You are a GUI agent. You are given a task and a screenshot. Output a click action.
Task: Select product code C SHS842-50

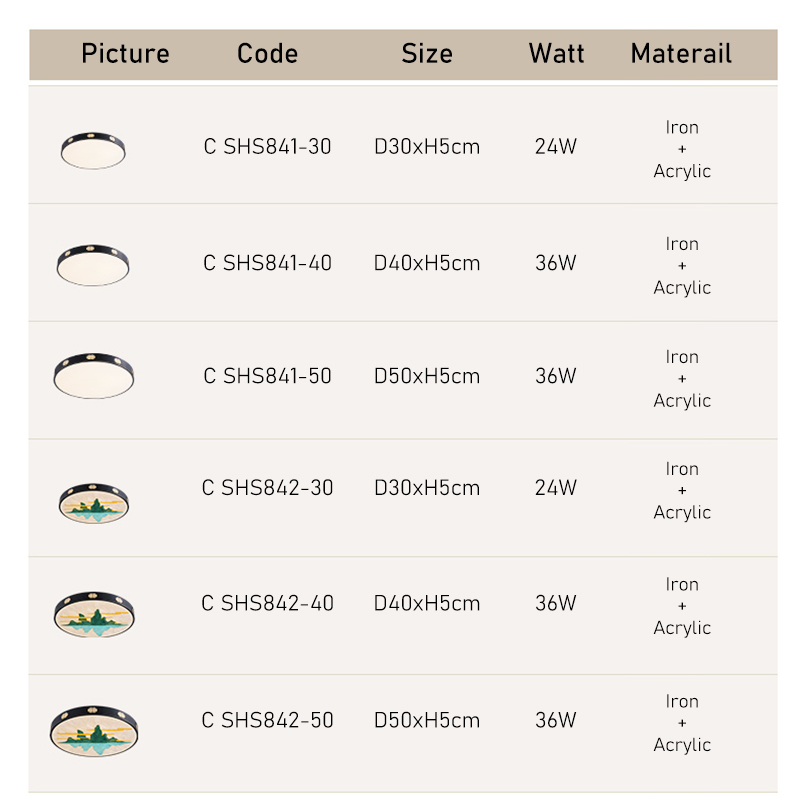[x=267, y=720]
